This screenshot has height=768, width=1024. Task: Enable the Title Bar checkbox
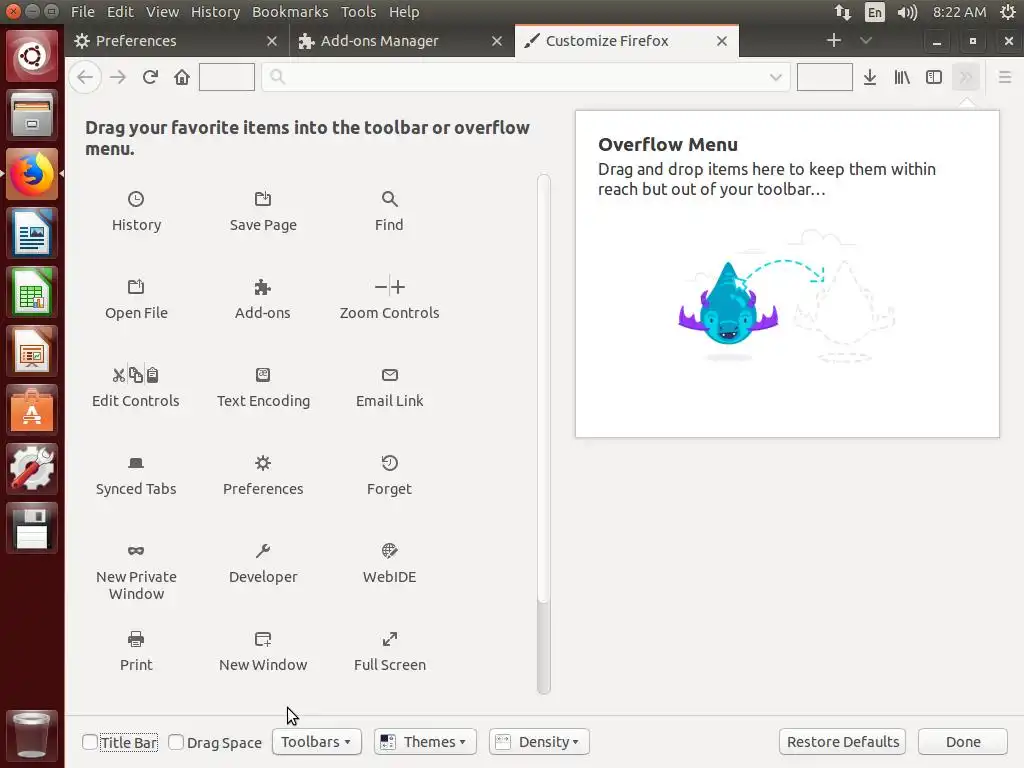[90, 742]
